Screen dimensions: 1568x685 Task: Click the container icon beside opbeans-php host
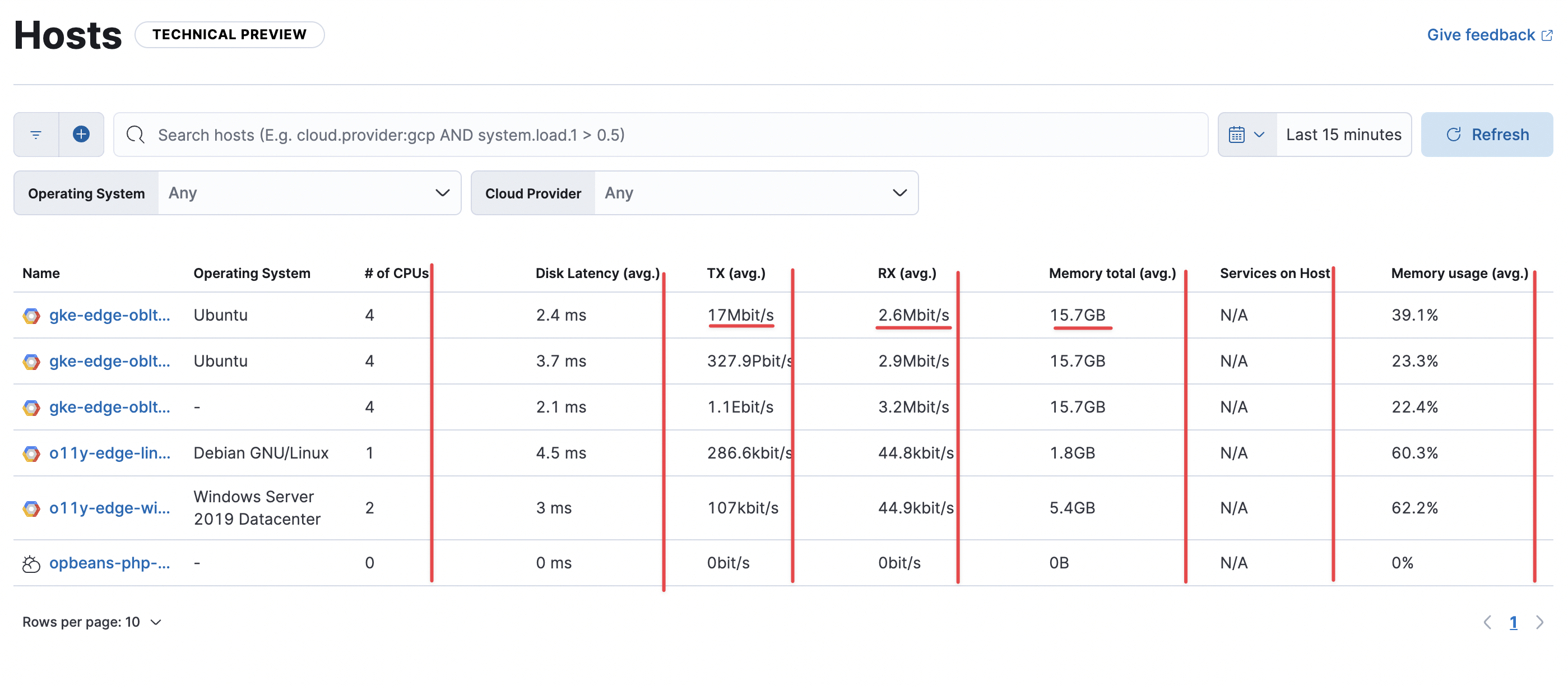tap(30, 563)
